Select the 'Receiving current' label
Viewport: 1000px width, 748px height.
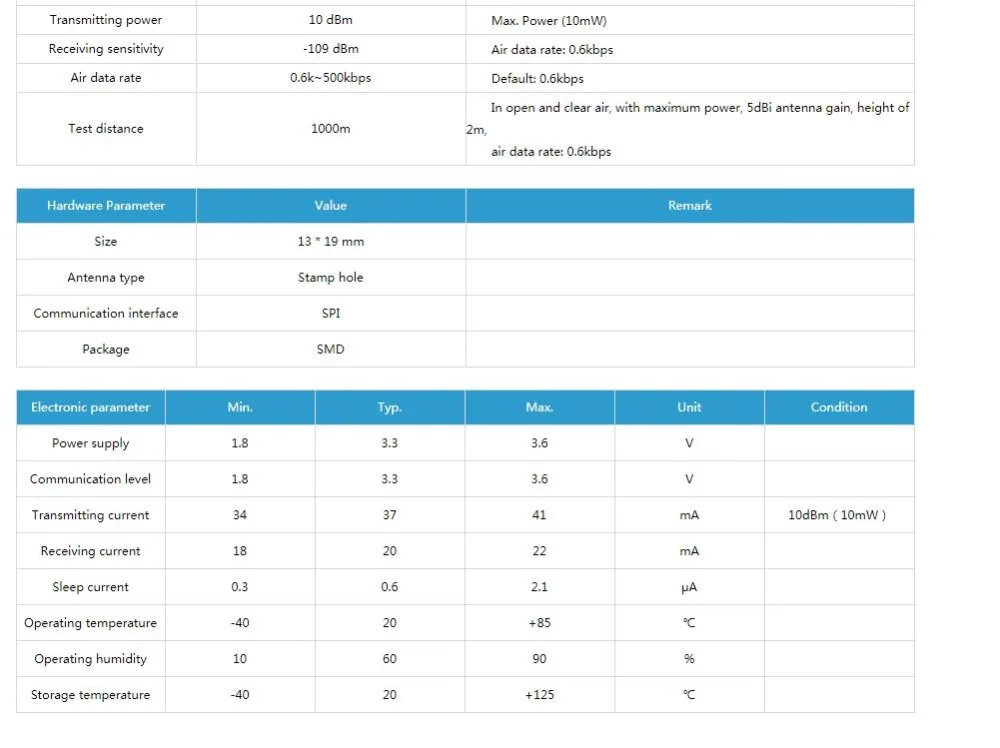tap(91, 551)
